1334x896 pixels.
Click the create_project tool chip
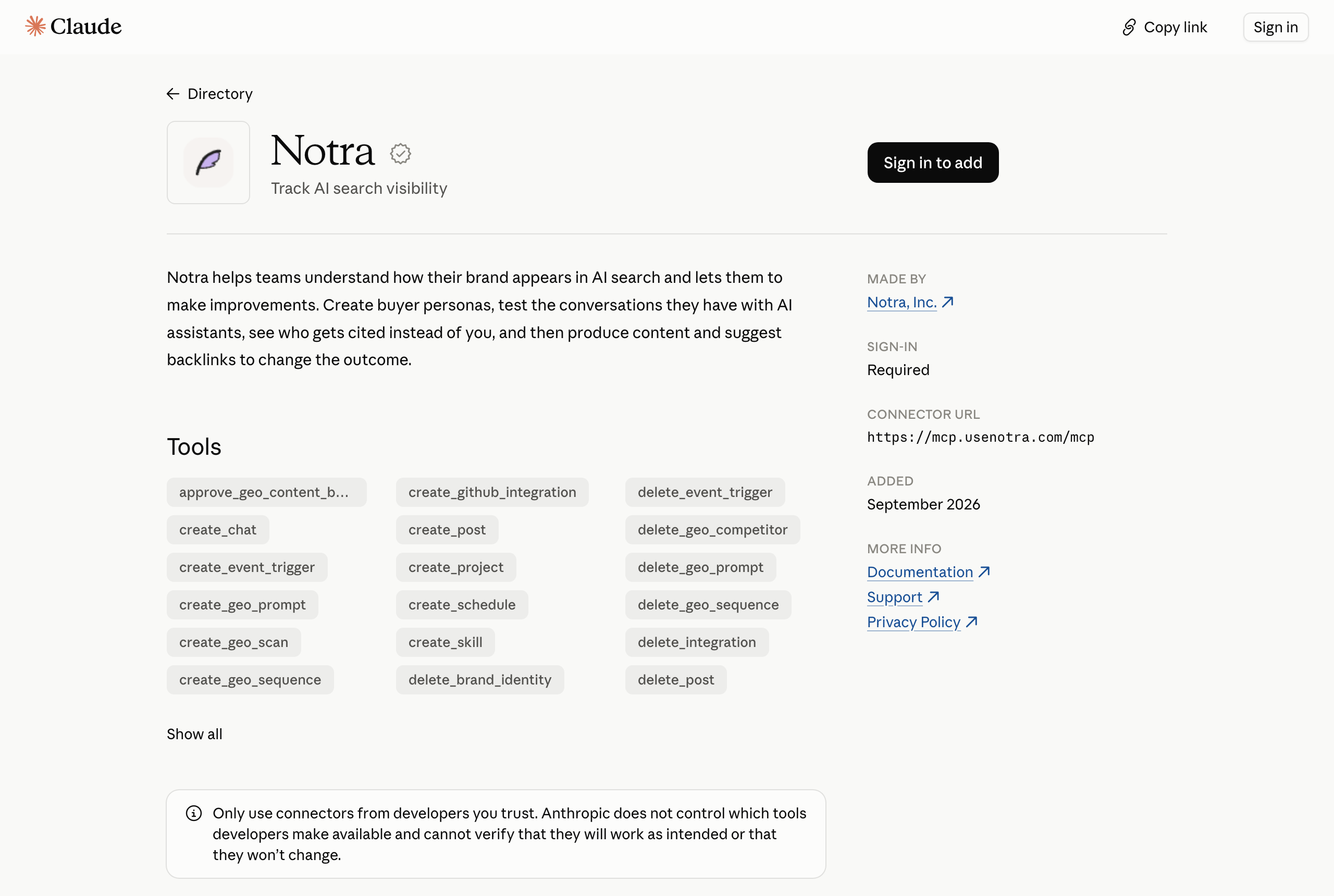(455, 567)
